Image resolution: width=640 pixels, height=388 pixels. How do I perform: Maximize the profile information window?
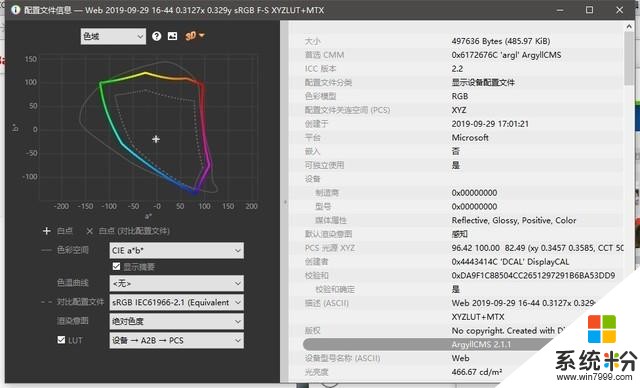coord(589,10)
